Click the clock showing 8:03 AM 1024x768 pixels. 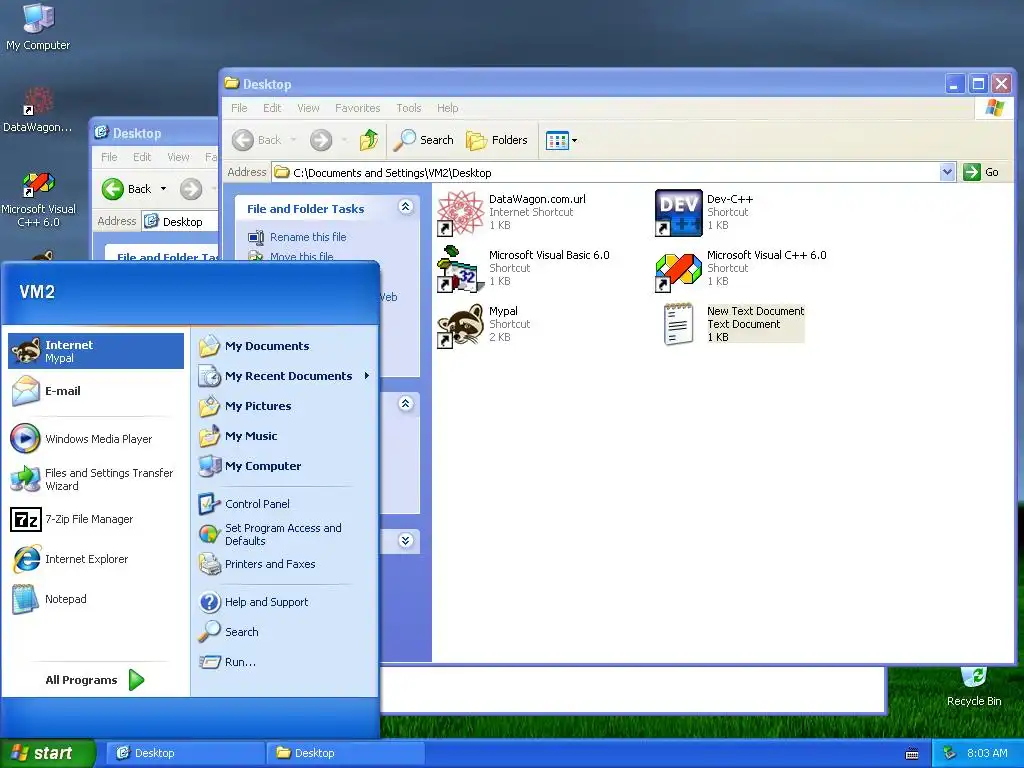[987, 753]
